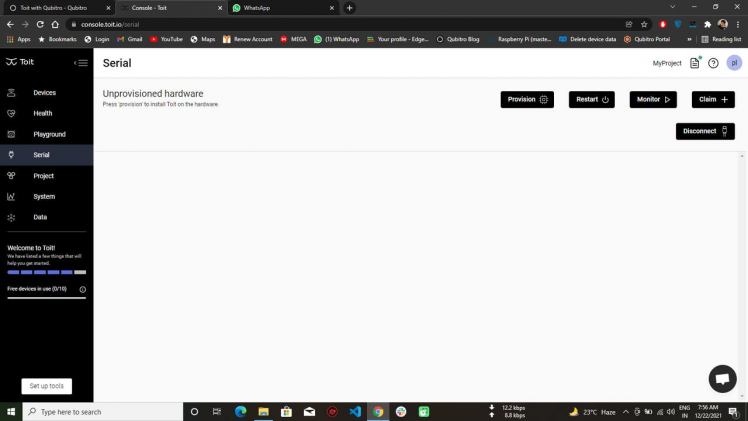Switch to the WhatsApp browser tab
Viewport: 748px width, 421px height.
(x=284, y=8)
